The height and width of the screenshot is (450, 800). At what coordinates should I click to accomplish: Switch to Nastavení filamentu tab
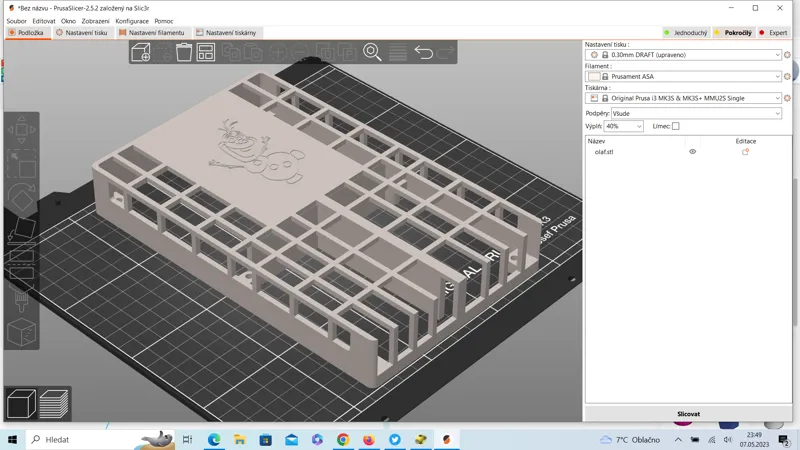[152, 33]
